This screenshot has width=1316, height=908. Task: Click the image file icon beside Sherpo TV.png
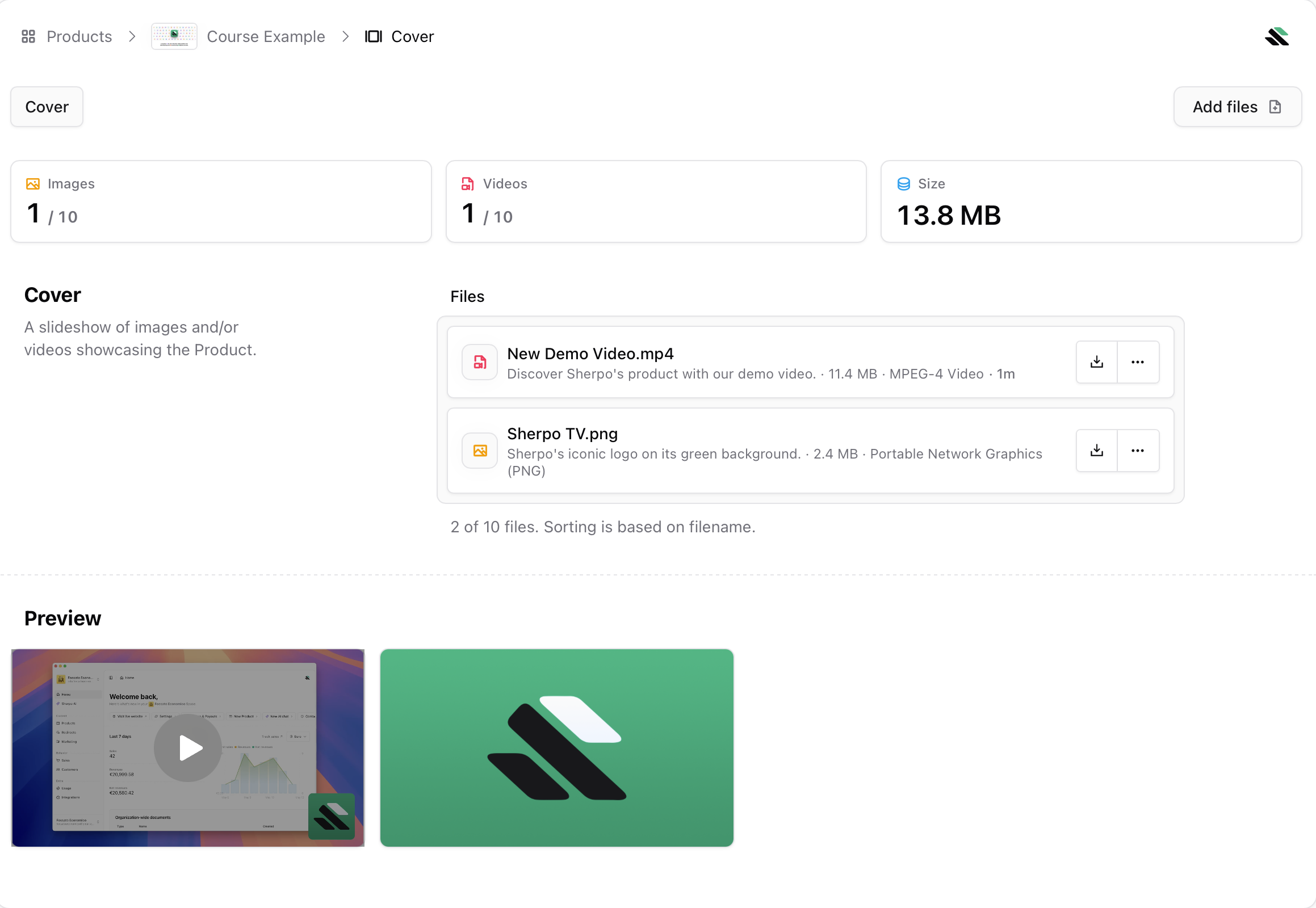[479, 450]
